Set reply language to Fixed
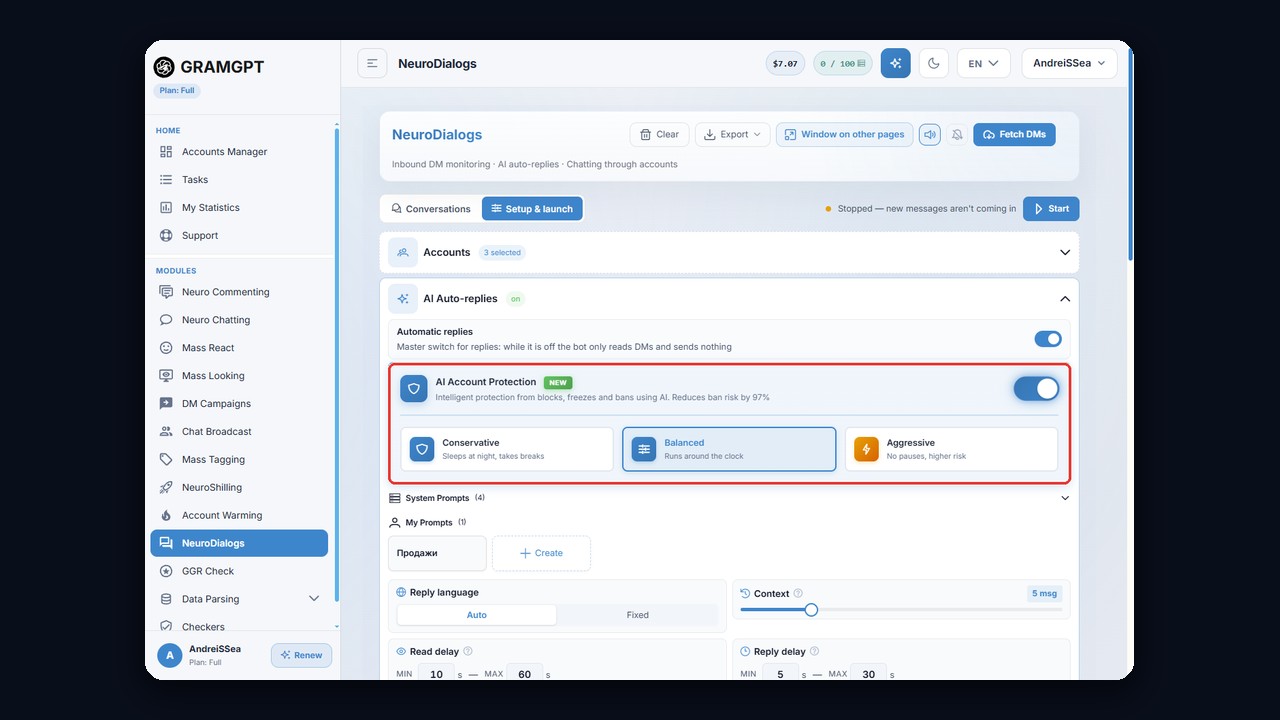Viewport: 1280px width, 720px height. tap(637, 615)
